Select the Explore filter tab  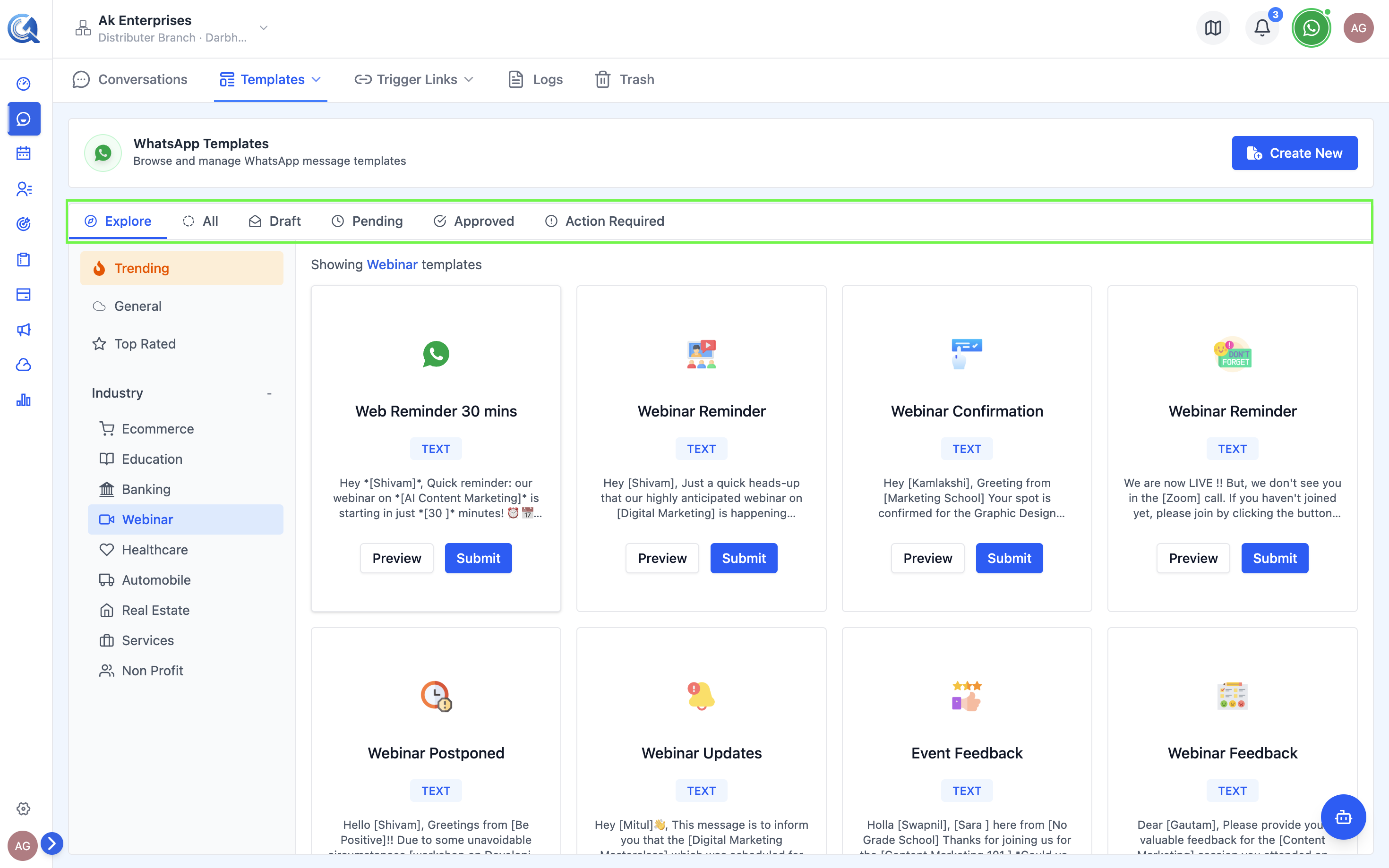pyautogui.click(x=118, y=221)
